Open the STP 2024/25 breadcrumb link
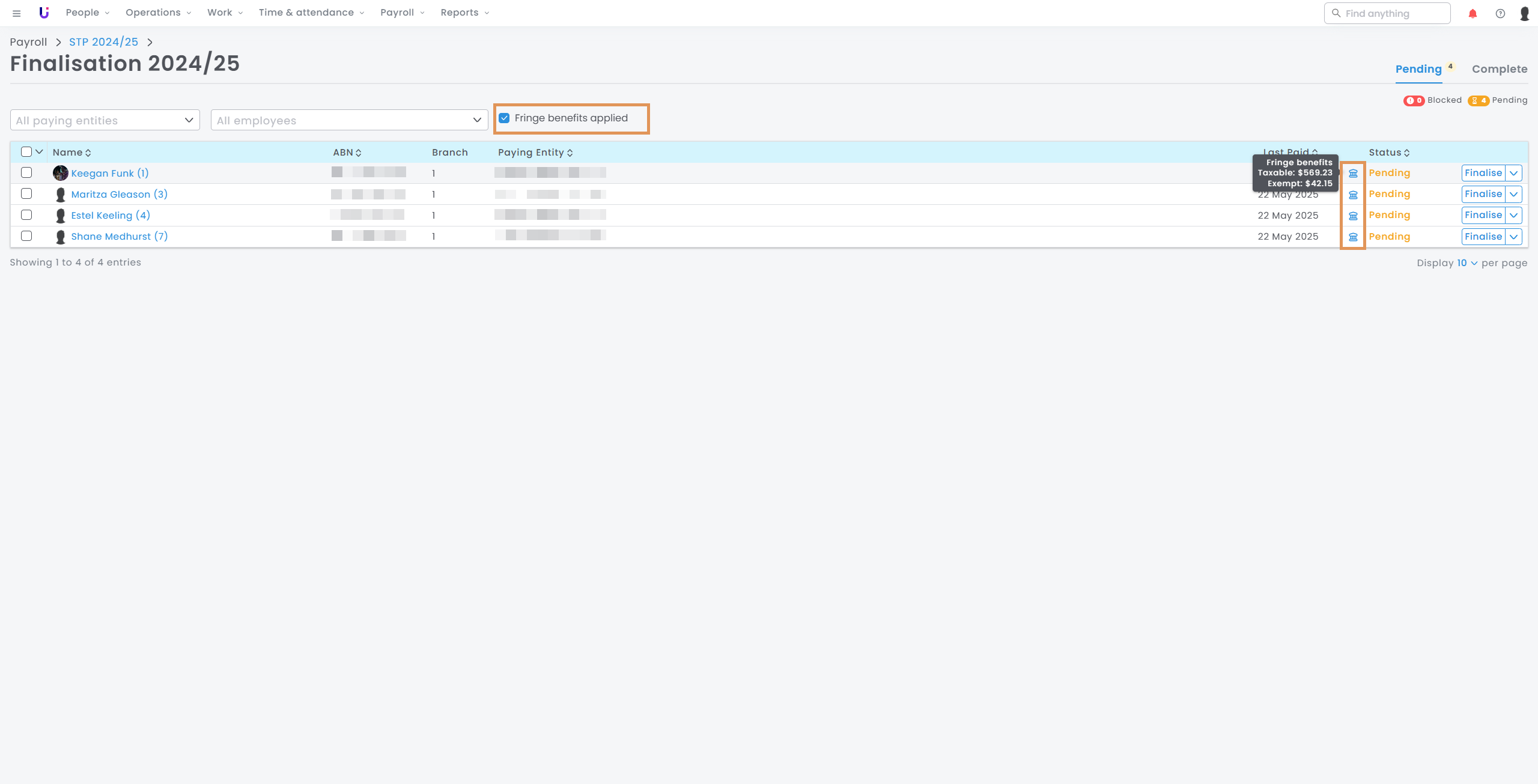This screenshot has width=1538, height=784. [103, 42]
